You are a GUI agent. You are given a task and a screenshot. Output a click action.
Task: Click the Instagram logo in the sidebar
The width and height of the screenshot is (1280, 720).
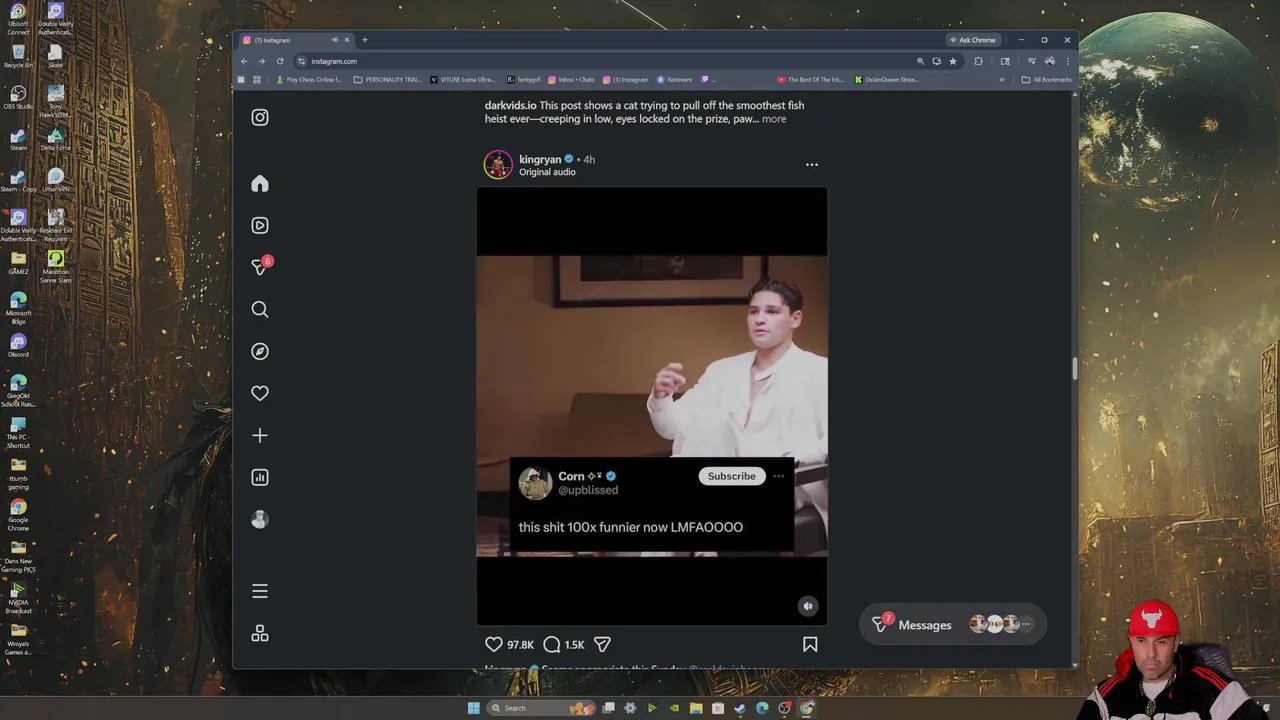click(260, 118)
